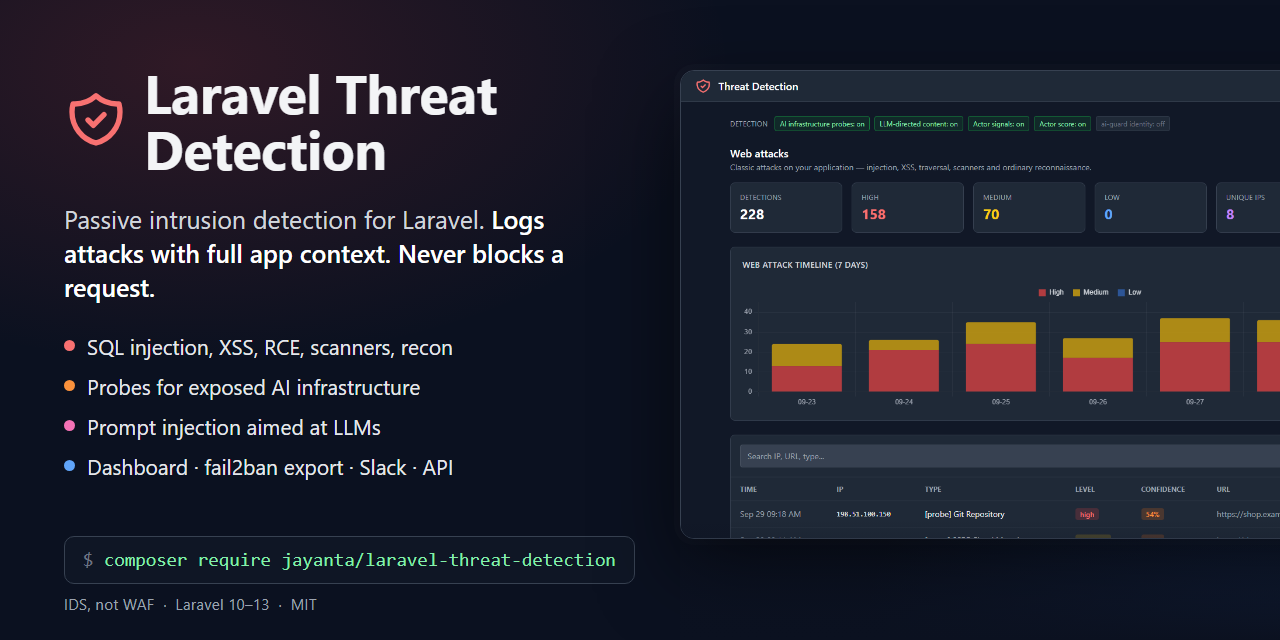Viewport: 1280px width, 640px height.
Task: Sort table by the TIME column header
Action: coord(749,490)
